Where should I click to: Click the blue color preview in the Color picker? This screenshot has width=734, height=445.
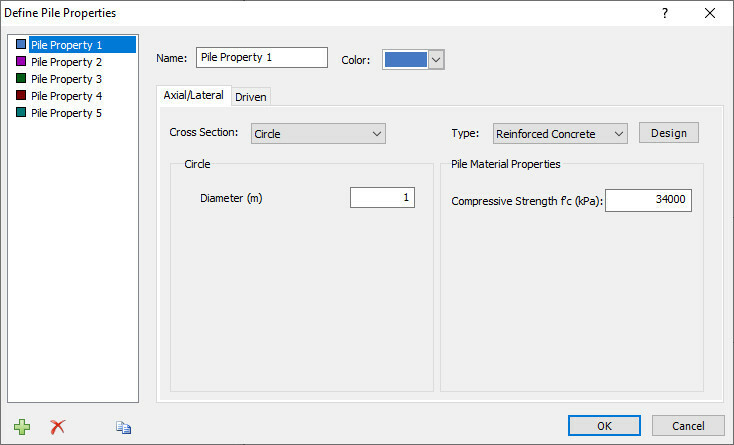405,60
